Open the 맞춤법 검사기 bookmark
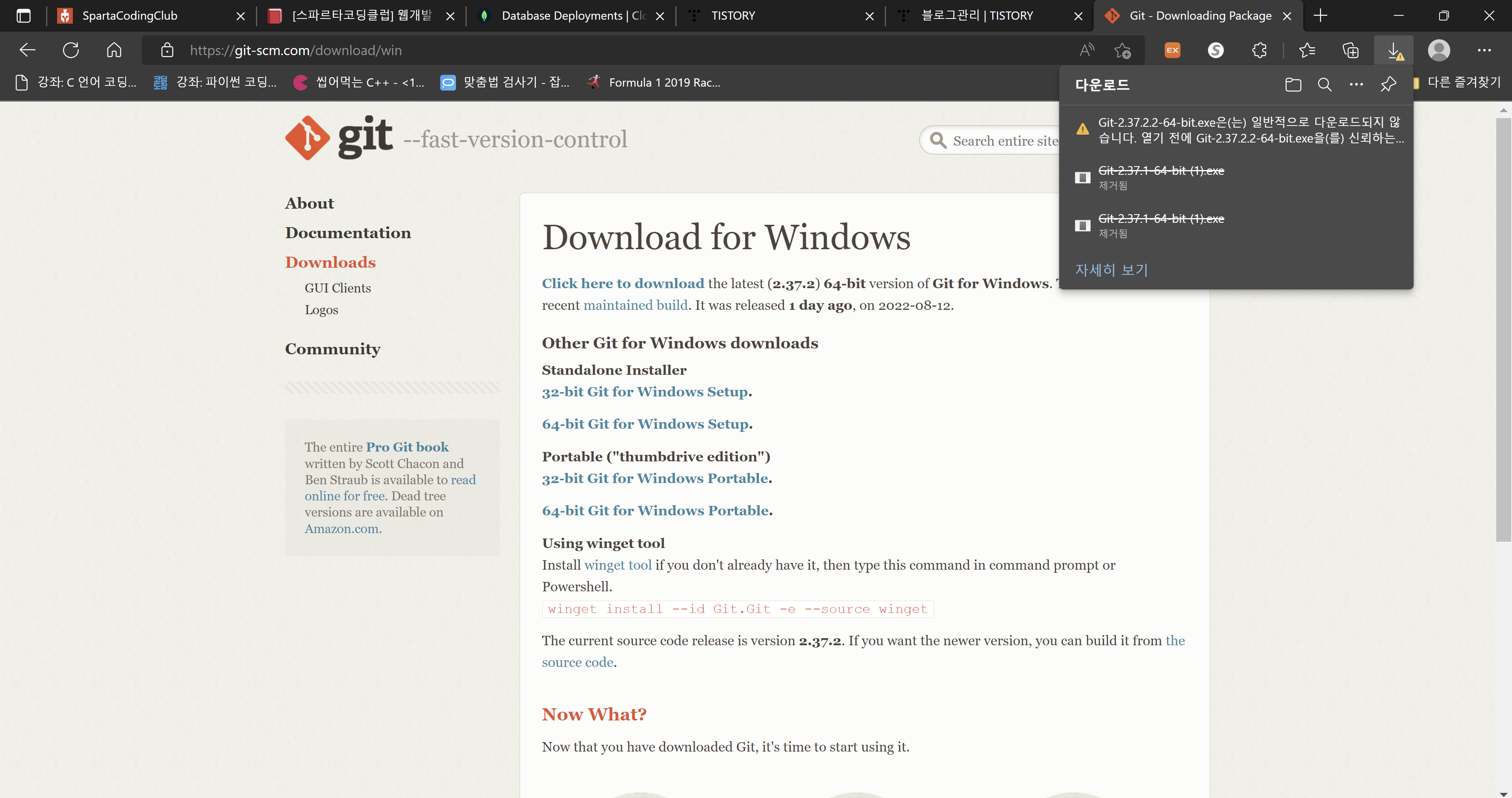1512x798 pixels. coord(505,83)
